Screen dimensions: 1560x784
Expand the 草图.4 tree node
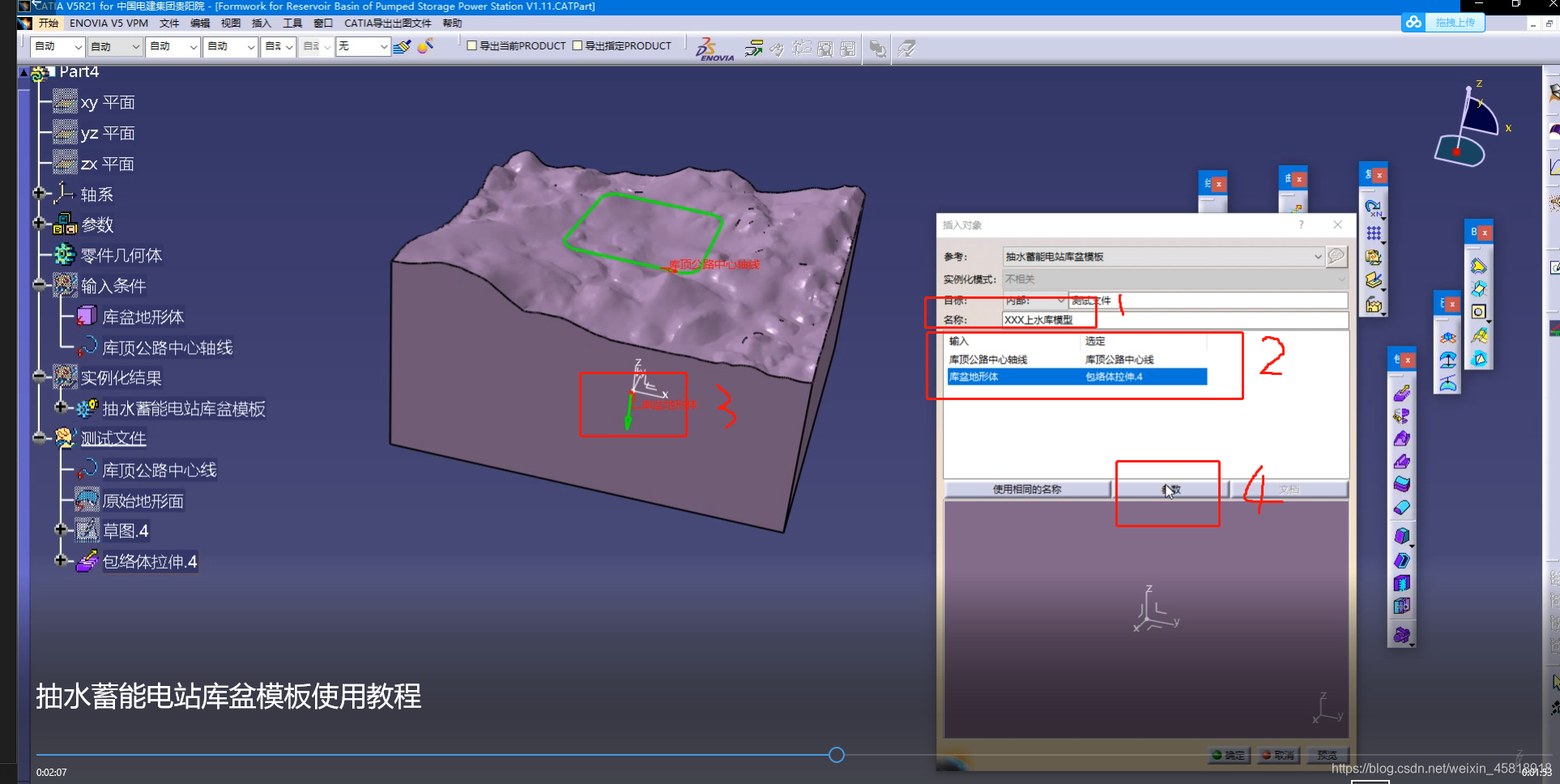(x=60, y=530)
